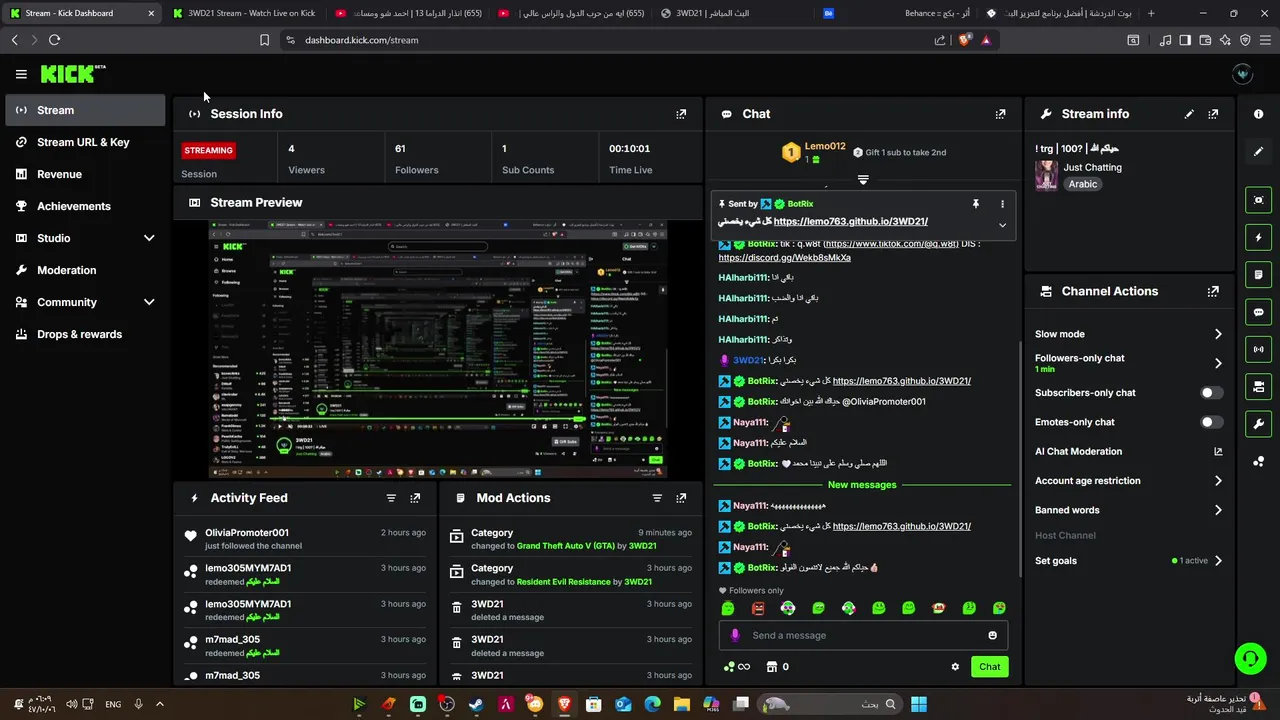Open channel points store icon
This screenshot has height=720, width=1280.
[772, 667]
